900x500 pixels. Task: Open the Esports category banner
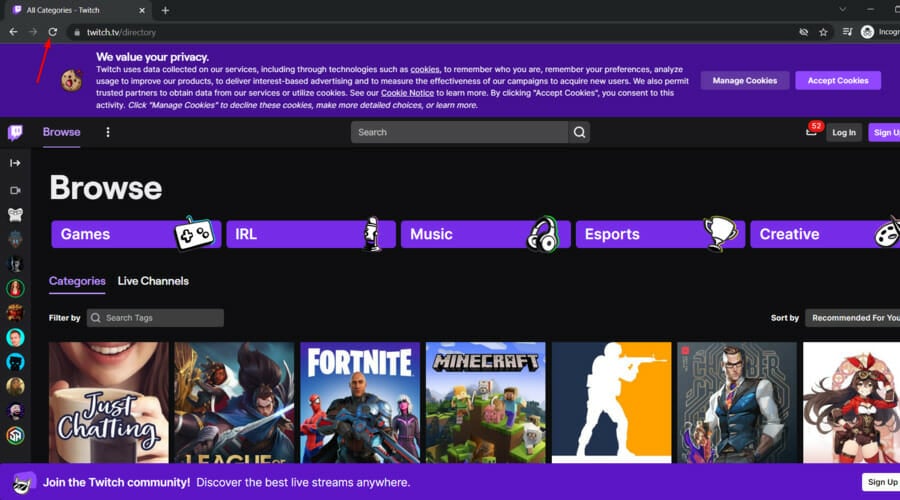pos(661,234)
